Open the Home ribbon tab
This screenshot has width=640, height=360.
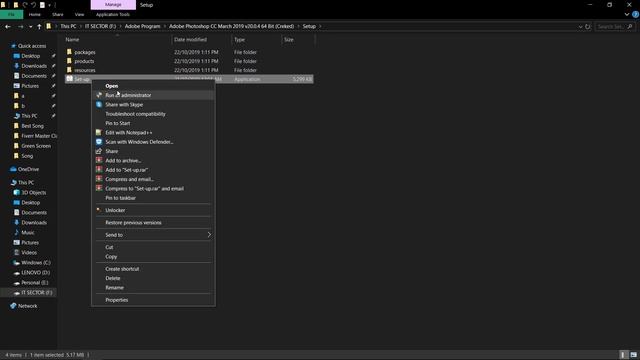coord(35,14)
